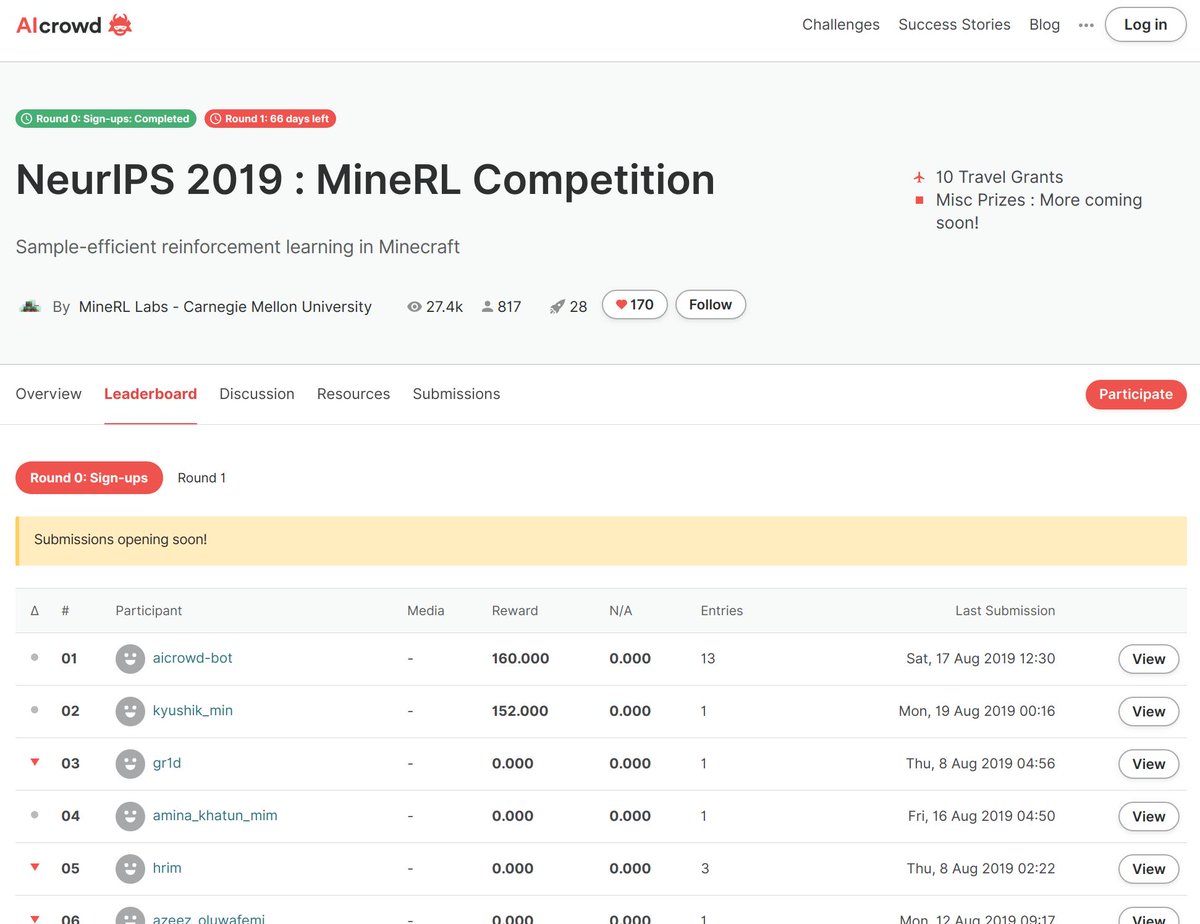Click the Last Submission column header
Image resolution: width=1200 pixels, height=924 pixels.
pyautogui.click(x=1005, y=610)
